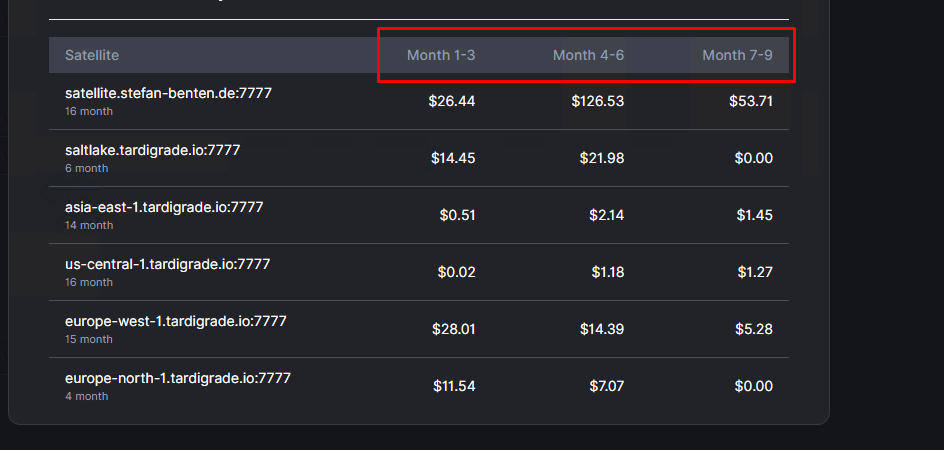The height and width of the screenshot is (450, 944).
Task: Click the Month 4-6 column header
Action: (588, 55)
